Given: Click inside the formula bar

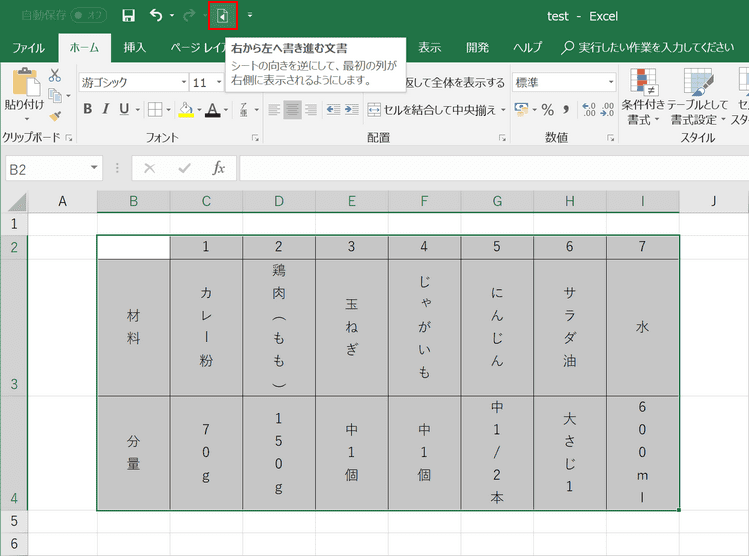Looking at the screenshot, I should click(494, 168).
